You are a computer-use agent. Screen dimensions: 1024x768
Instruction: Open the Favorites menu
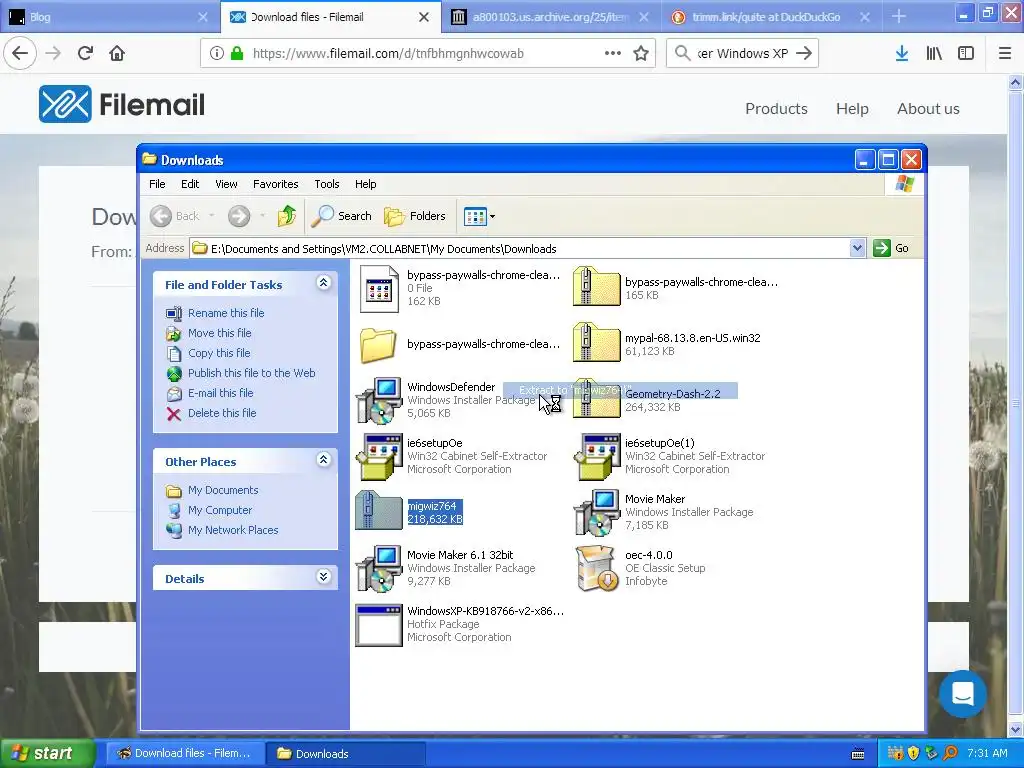point(276,184)
